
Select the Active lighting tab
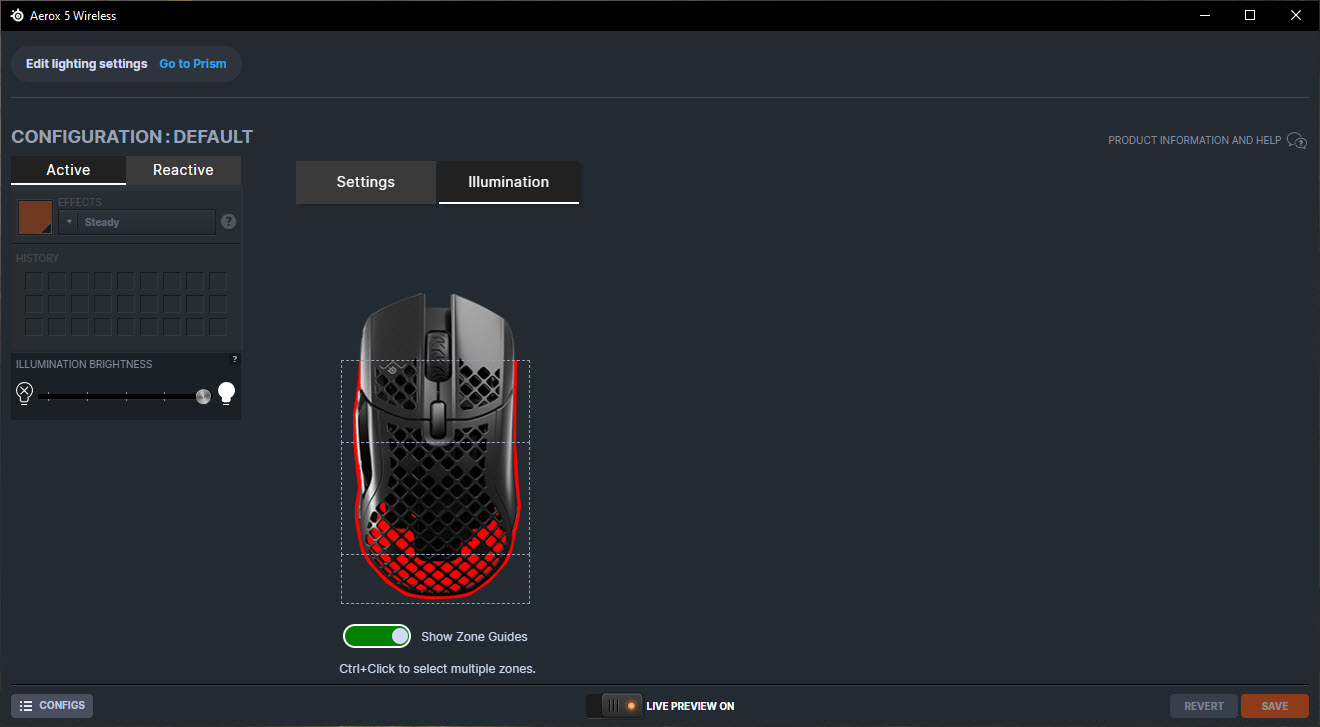point(68,170)
